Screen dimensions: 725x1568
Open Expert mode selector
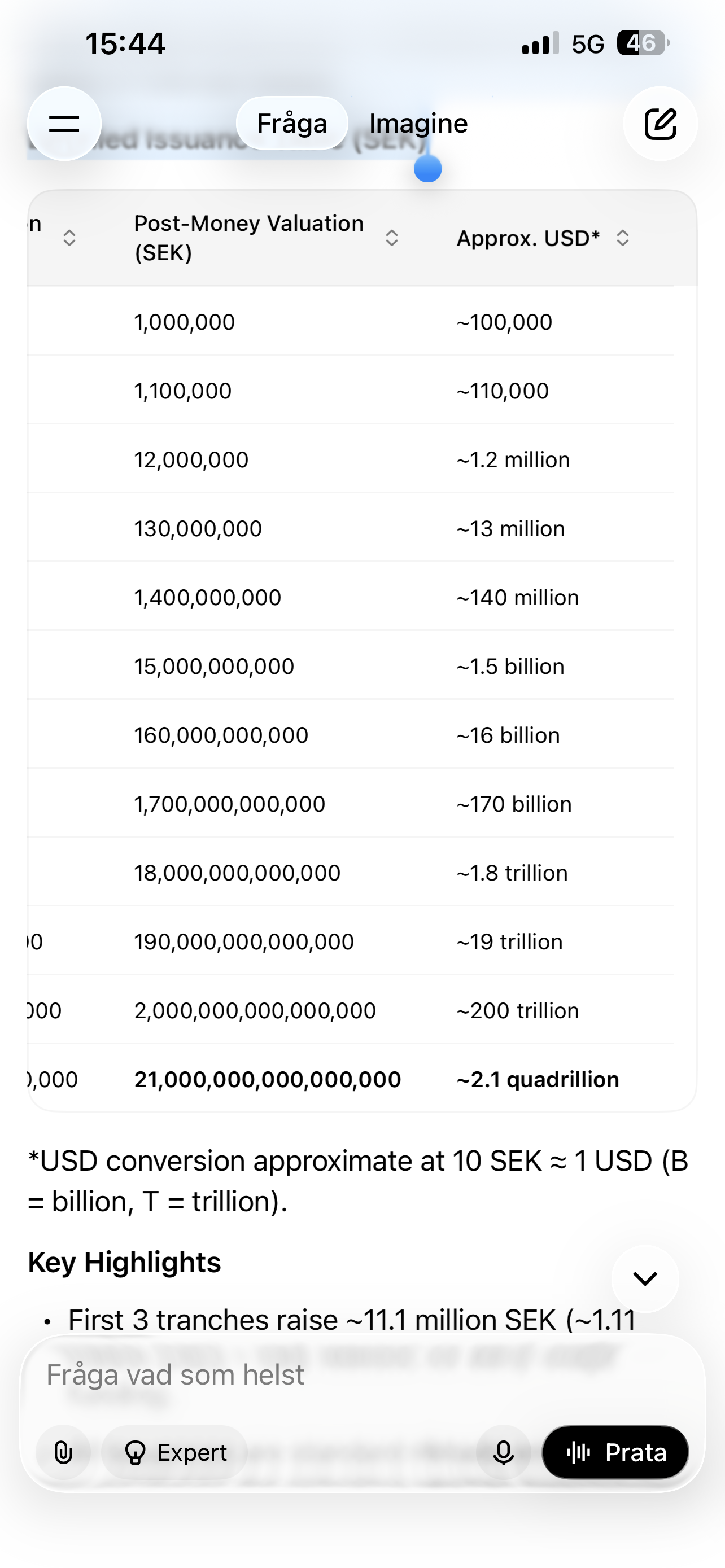point(174,1452)
